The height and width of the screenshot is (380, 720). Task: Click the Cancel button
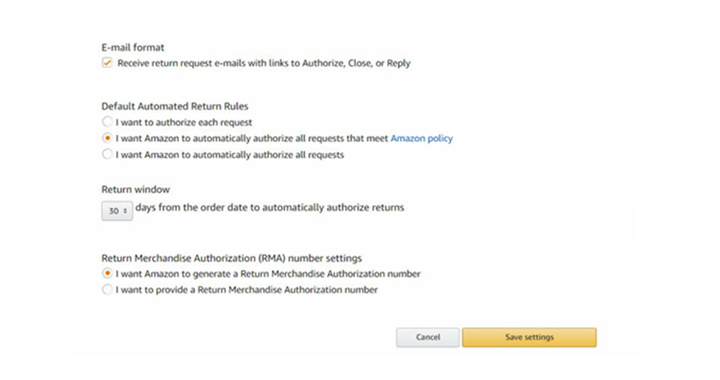click(x=428, y=337)
